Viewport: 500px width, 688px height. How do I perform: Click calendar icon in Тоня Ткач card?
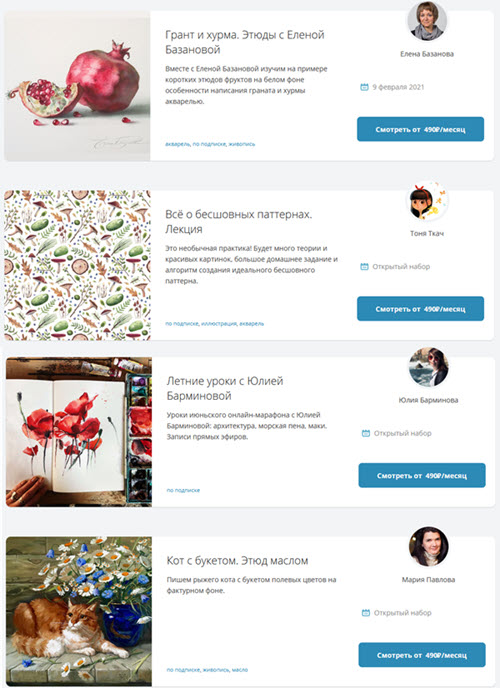(364, 266)
